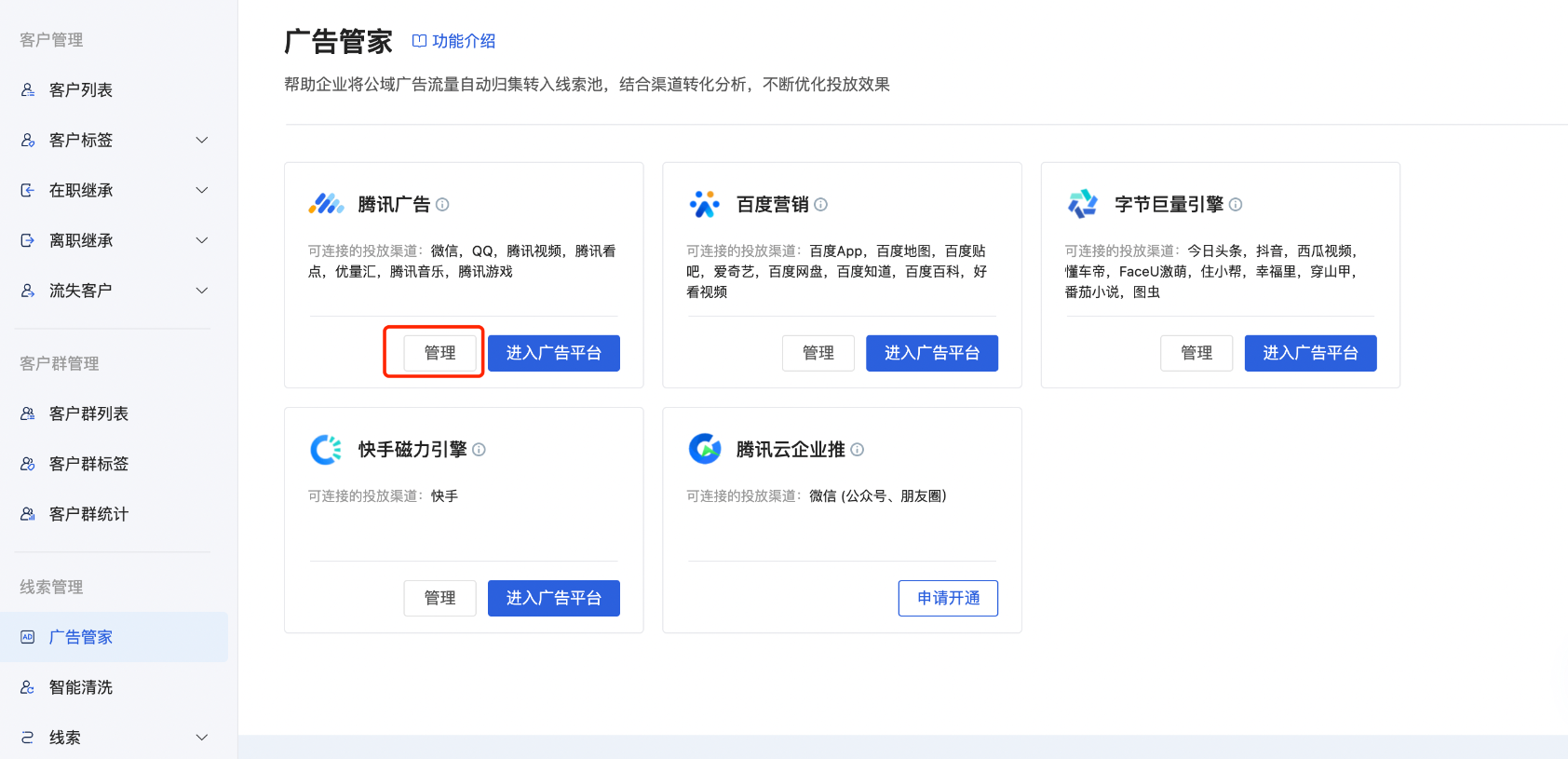Click the info icon beside 腾讯云企业推
The height and width of the screenshot is (759, 1568).
click(x=857, y=450)
